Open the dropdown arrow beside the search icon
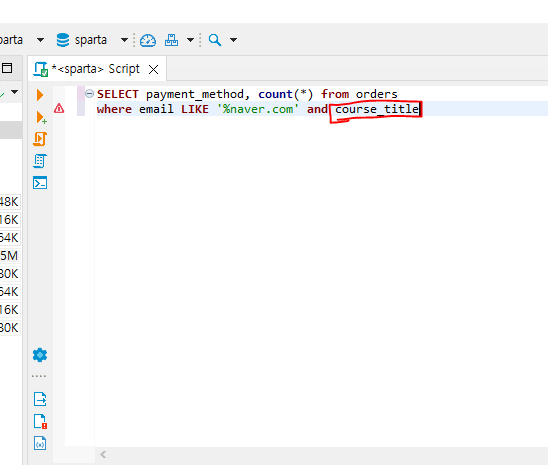 (233, 40)
